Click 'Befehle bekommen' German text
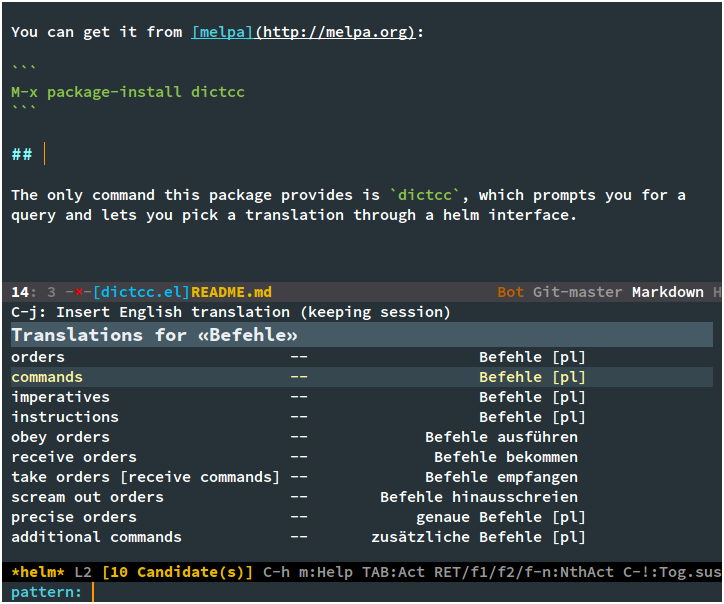Viewport: 724px width, 604px height. [506, 457]
